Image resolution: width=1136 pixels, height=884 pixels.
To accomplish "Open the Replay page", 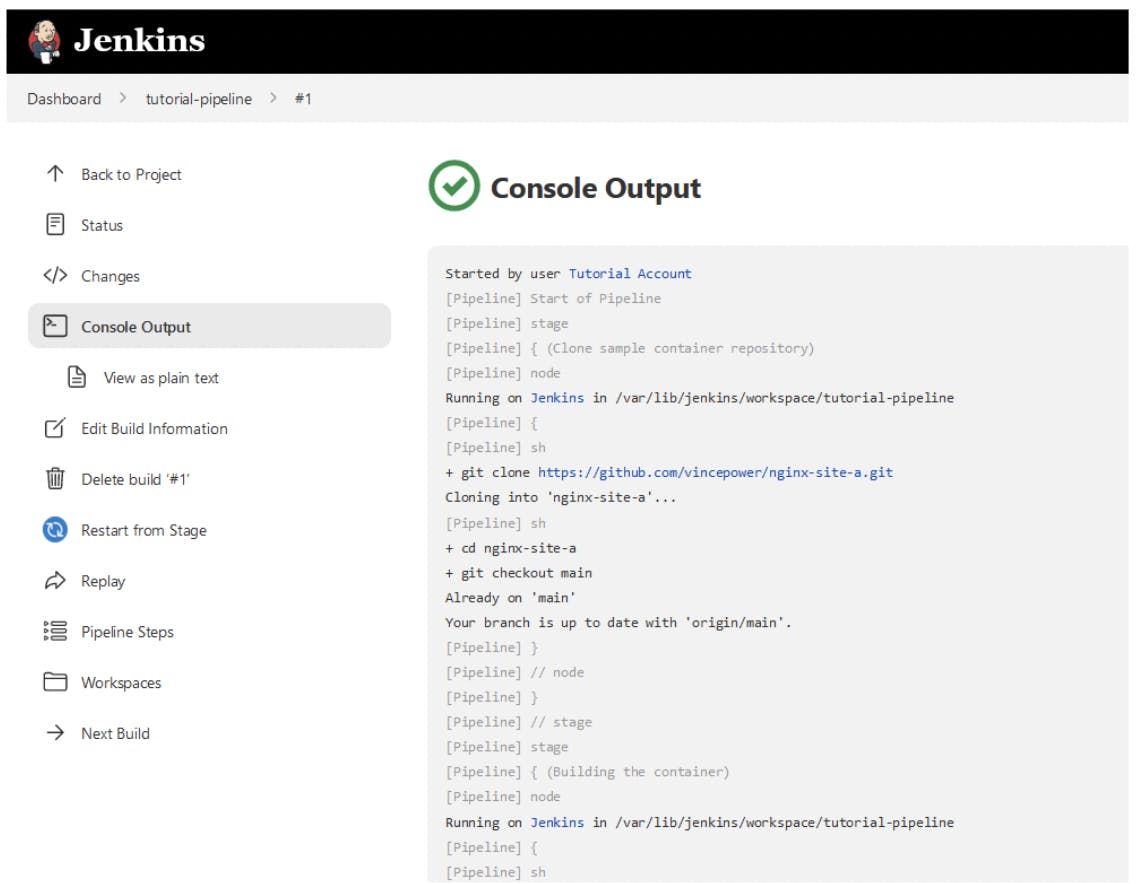I will 103,581.
